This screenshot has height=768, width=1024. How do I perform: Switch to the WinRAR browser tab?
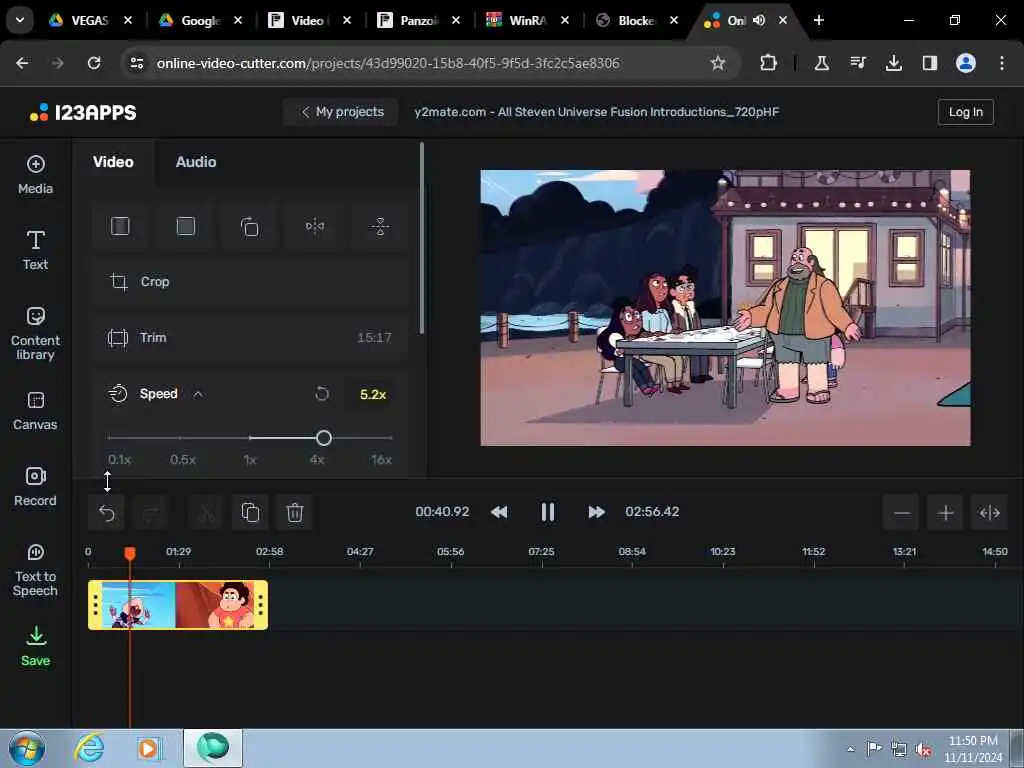pyautogui.click(x=526, y=21)
